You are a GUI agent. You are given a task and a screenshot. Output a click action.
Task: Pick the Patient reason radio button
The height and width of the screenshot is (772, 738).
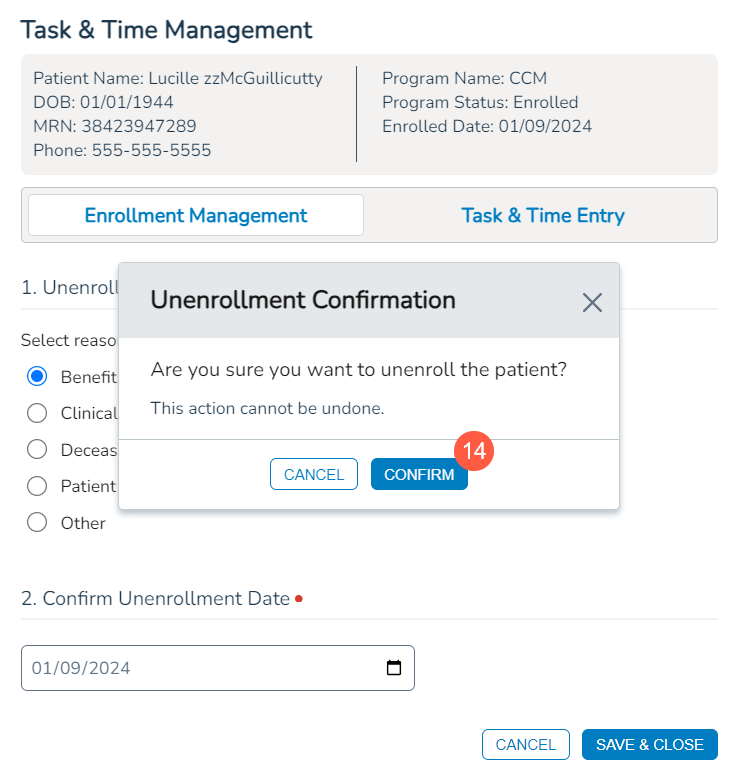[37, 486]
